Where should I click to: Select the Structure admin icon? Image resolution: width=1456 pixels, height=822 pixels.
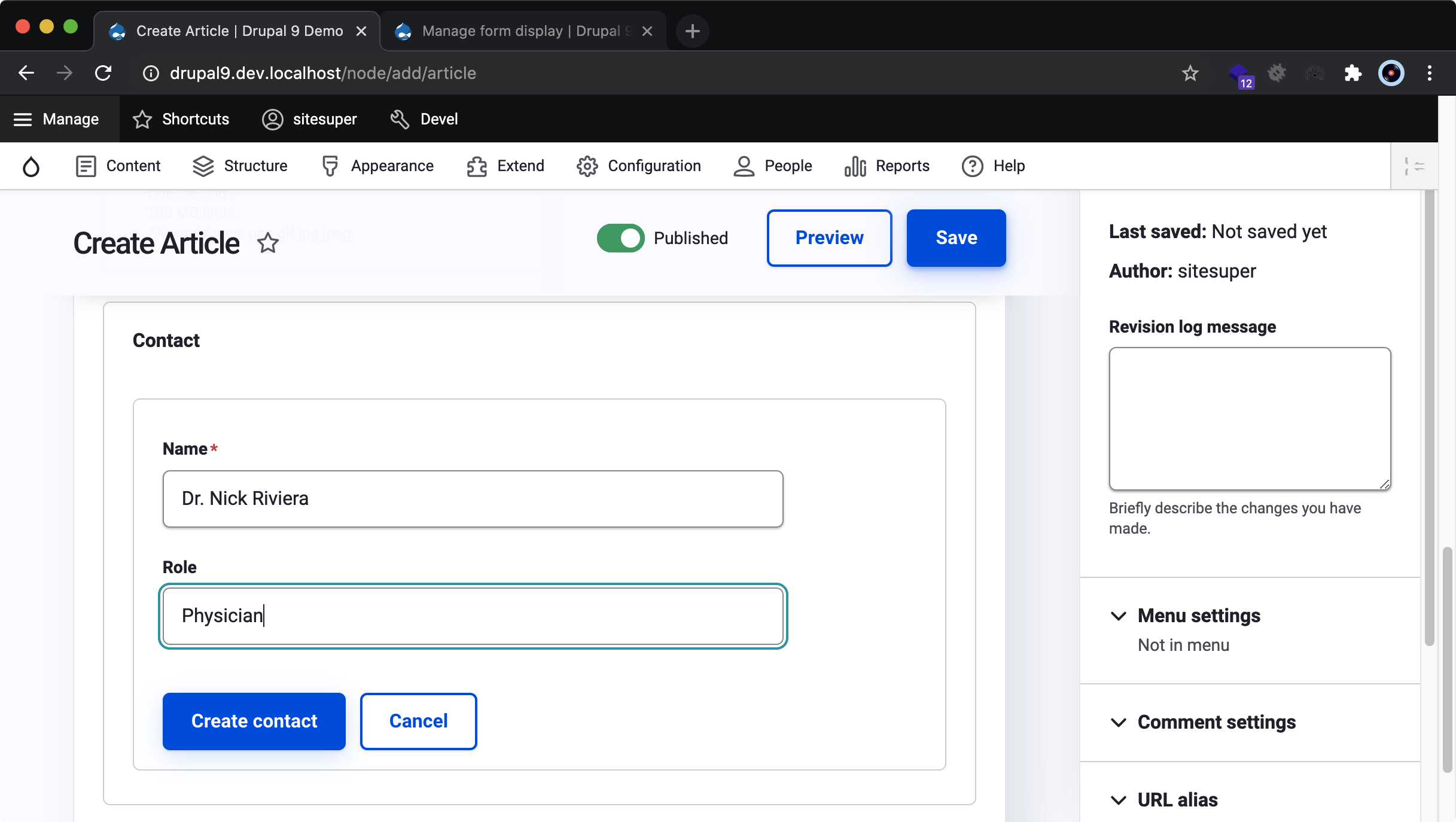[x=203, y=166]
